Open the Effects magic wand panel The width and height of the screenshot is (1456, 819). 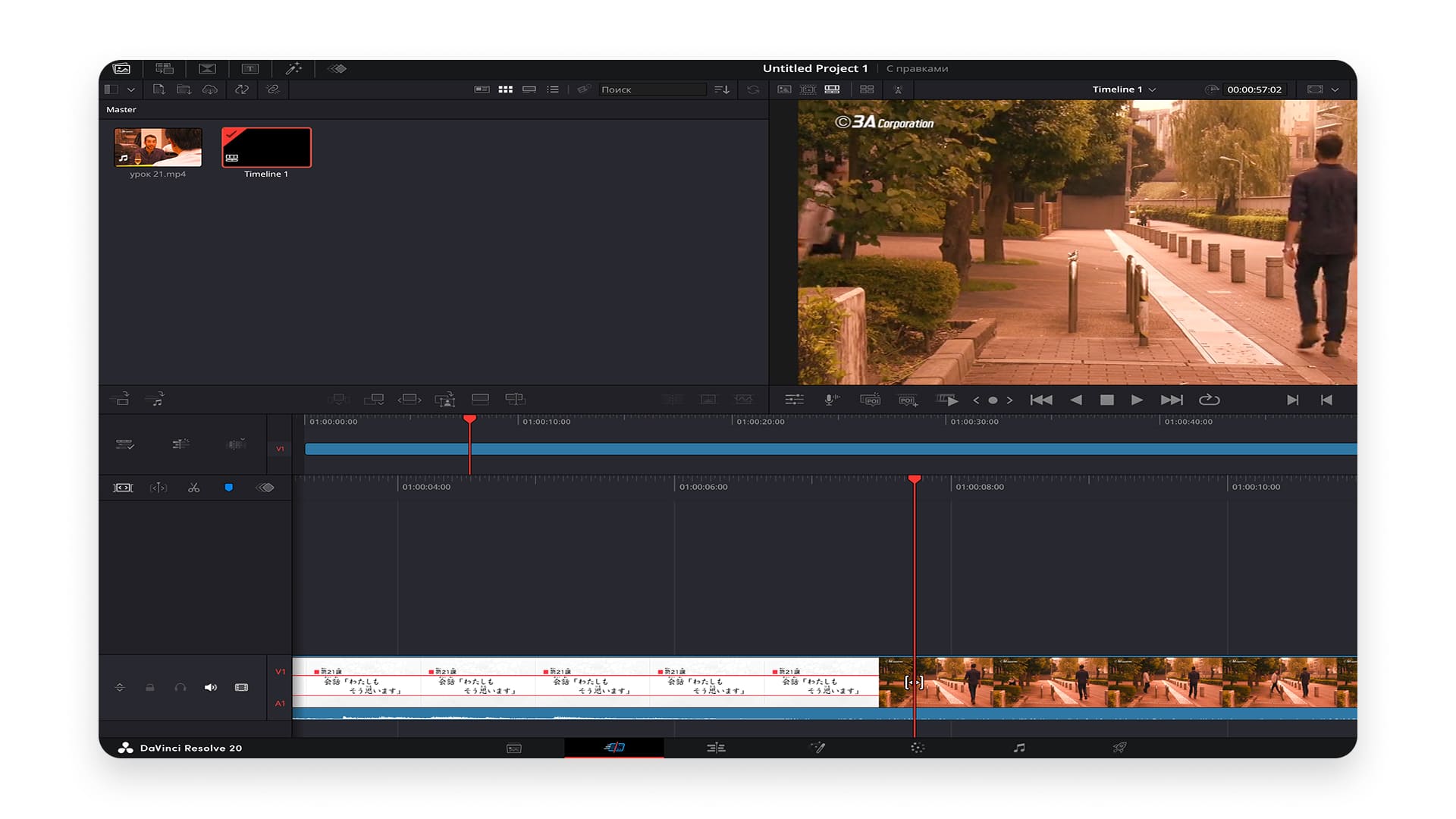click(293, 68)
